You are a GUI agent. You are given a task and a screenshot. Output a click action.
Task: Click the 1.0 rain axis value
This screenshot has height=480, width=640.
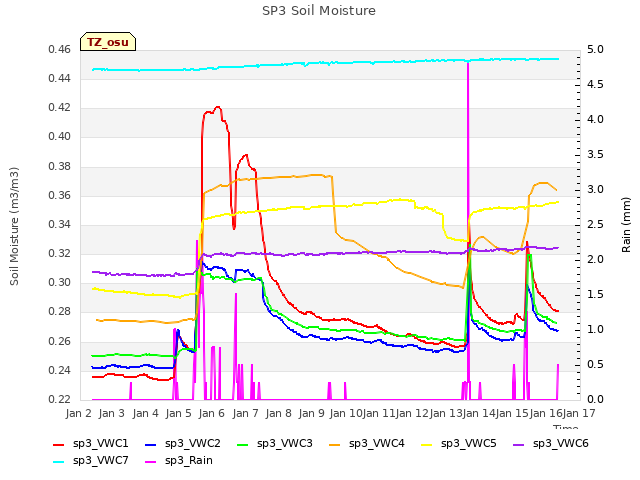(x=595, y=329)
